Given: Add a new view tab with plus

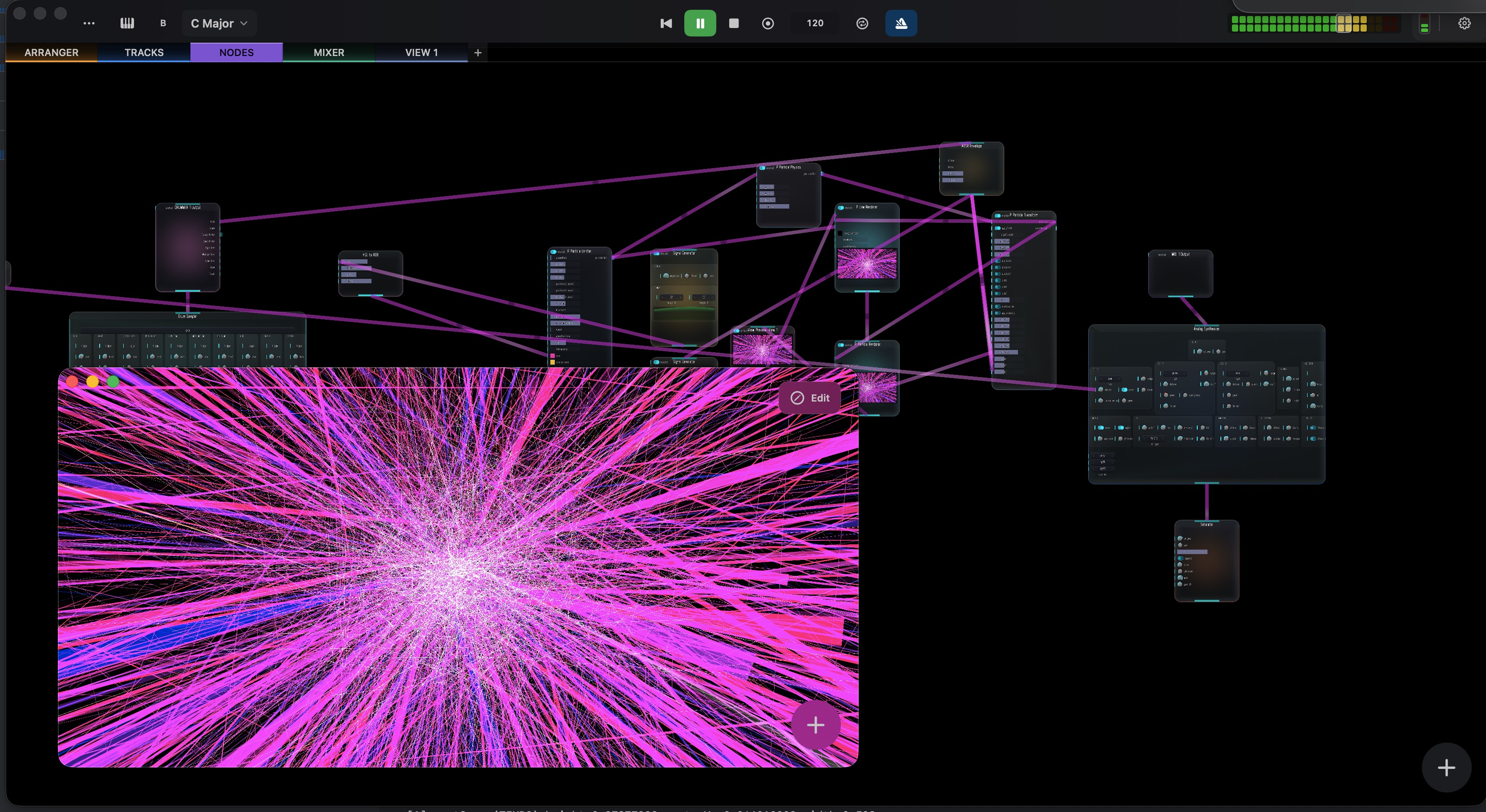Looking at the screenshot, I should click(478, 52).
